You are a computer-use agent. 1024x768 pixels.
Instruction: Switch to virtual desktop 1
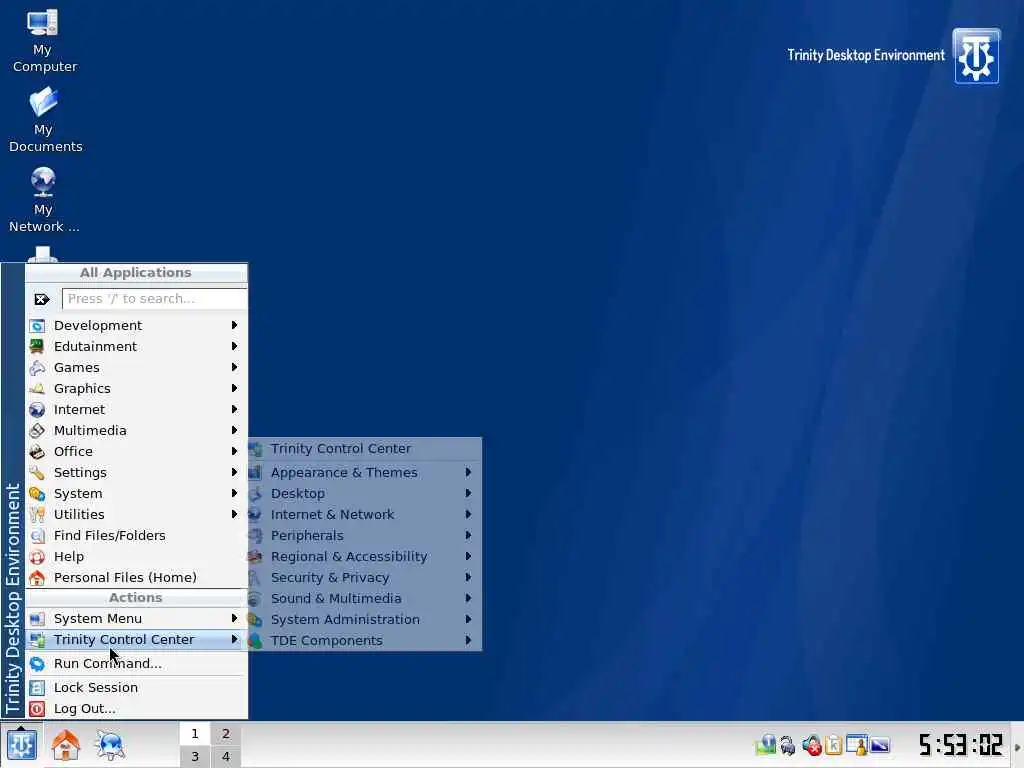point(195,733)
